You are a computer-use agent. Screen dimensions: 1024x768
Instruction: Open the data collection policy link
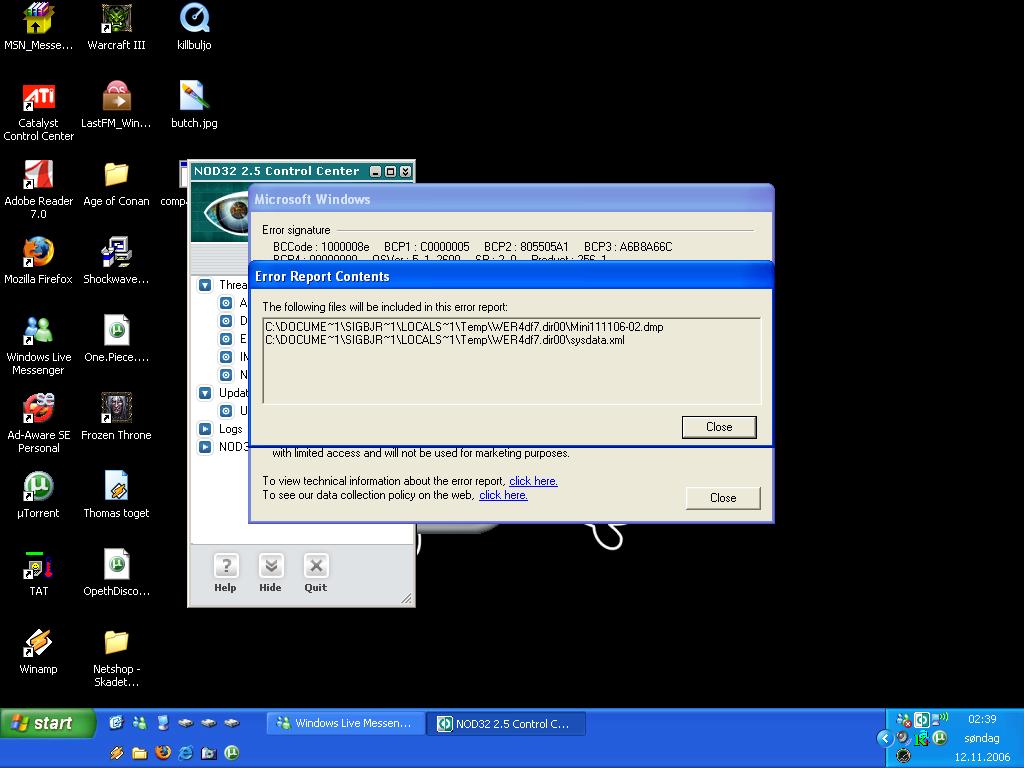point(503,495)
